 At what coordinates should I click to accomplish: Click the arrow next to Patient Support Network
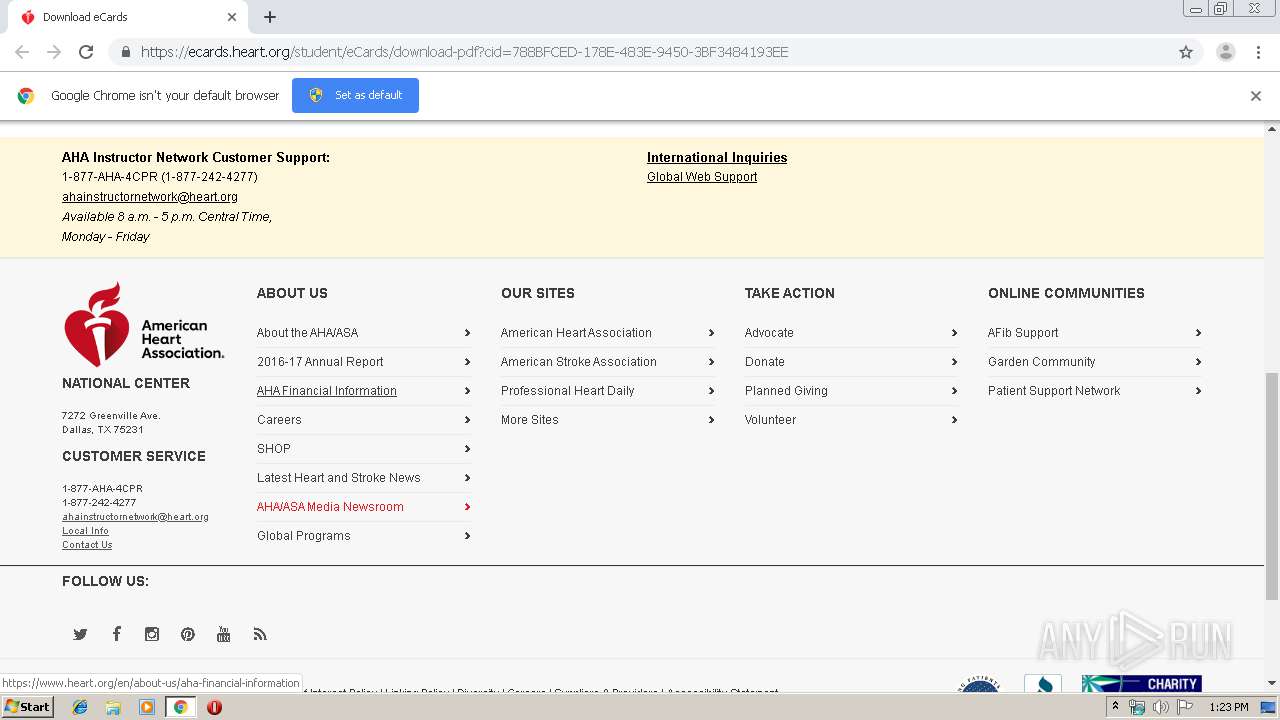point(1198,391)
